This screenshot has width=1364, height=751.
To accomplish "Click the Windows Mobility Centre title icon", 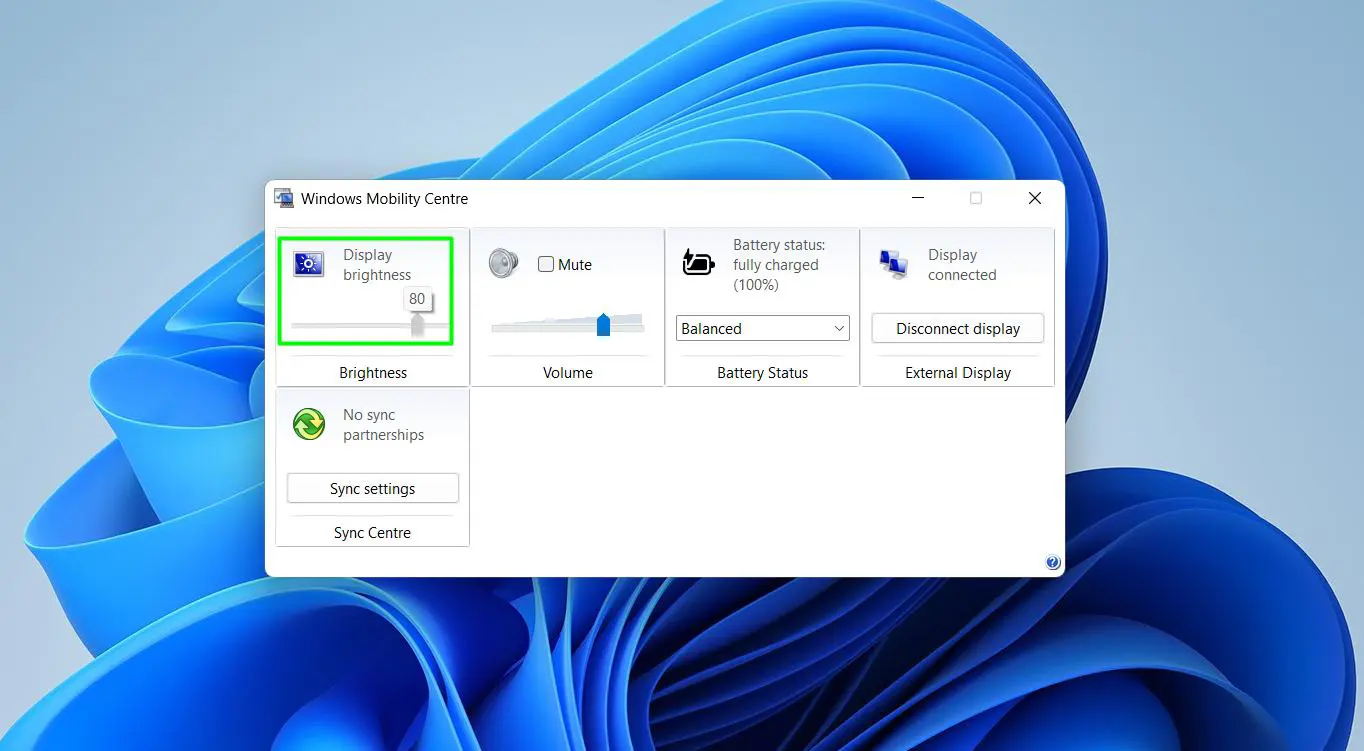I will (x=284, y=198).
